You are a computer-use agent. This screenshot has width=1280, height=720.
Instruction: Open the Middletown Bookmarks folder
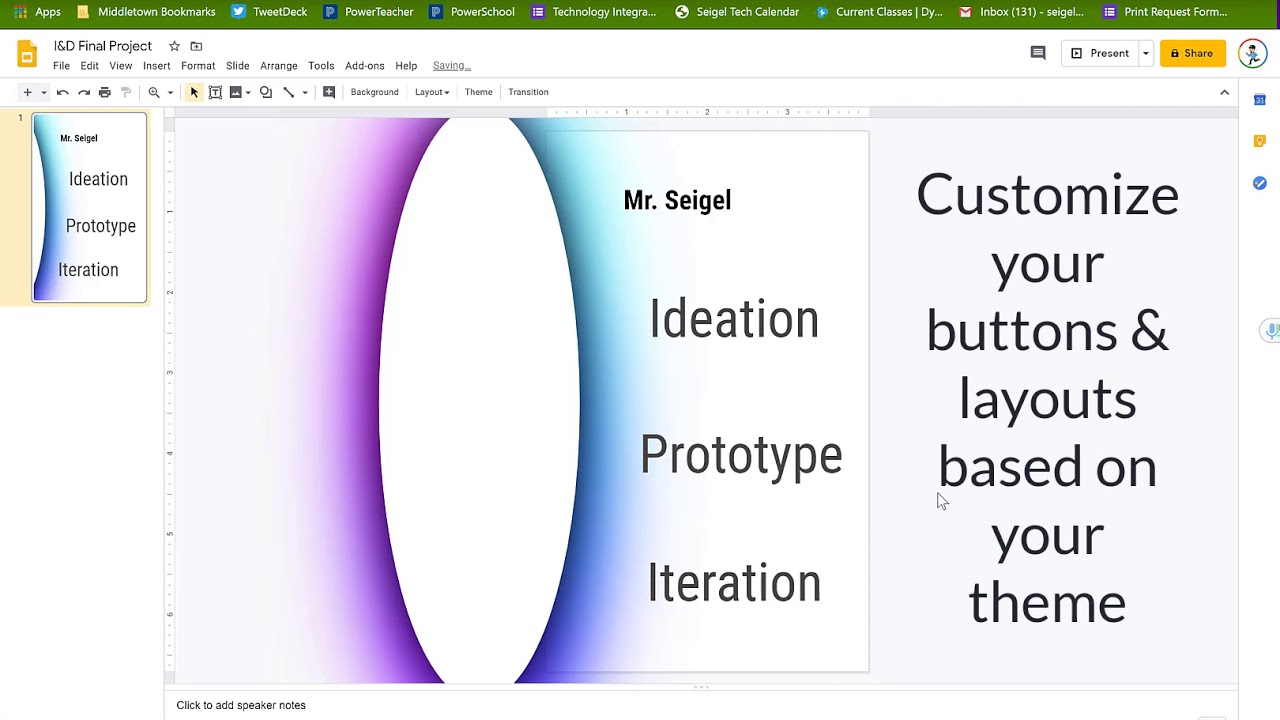click(146, 12)
